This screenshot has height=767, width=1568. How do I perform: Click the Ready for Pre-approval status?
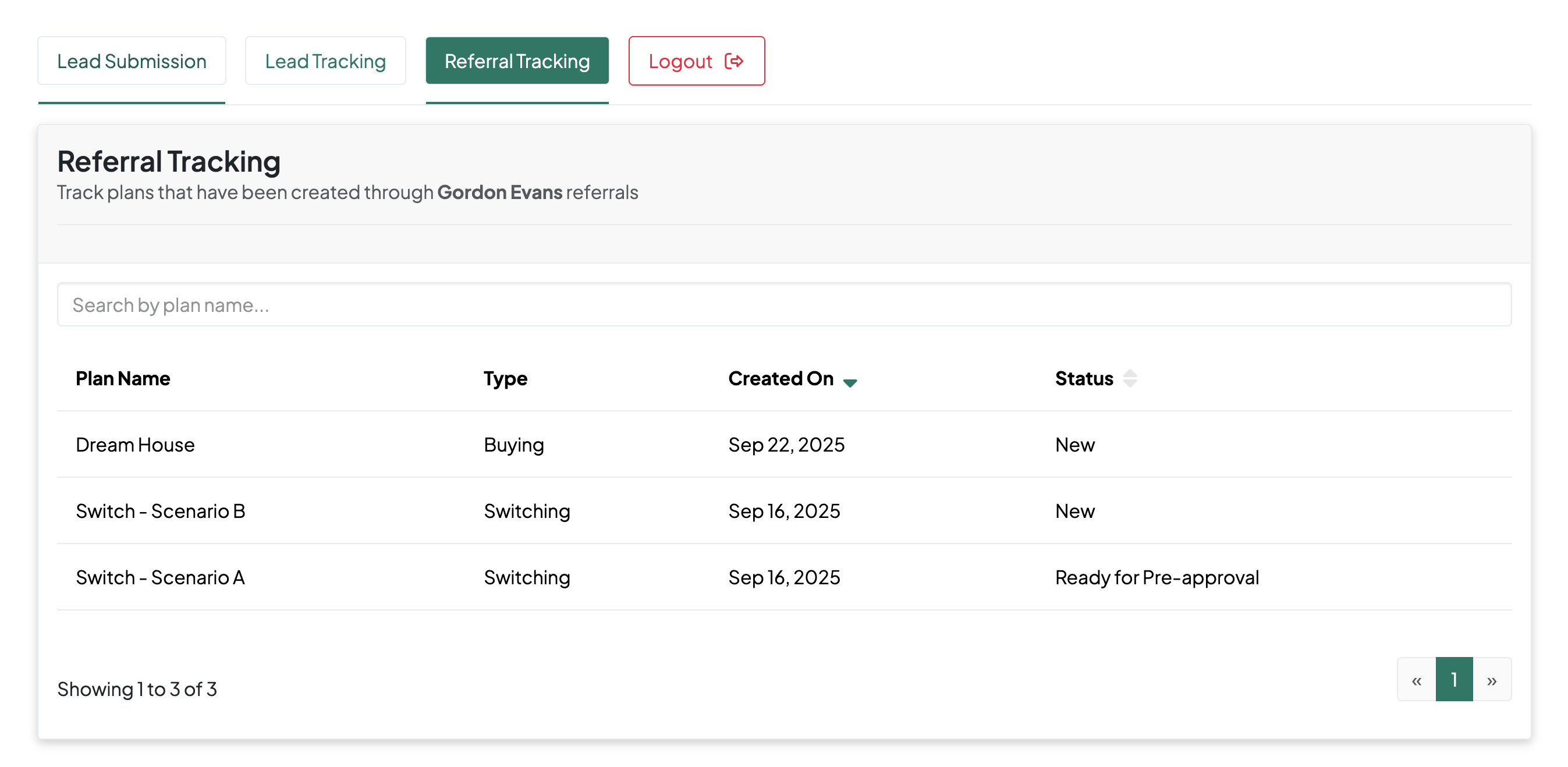tap(1157, 578)
